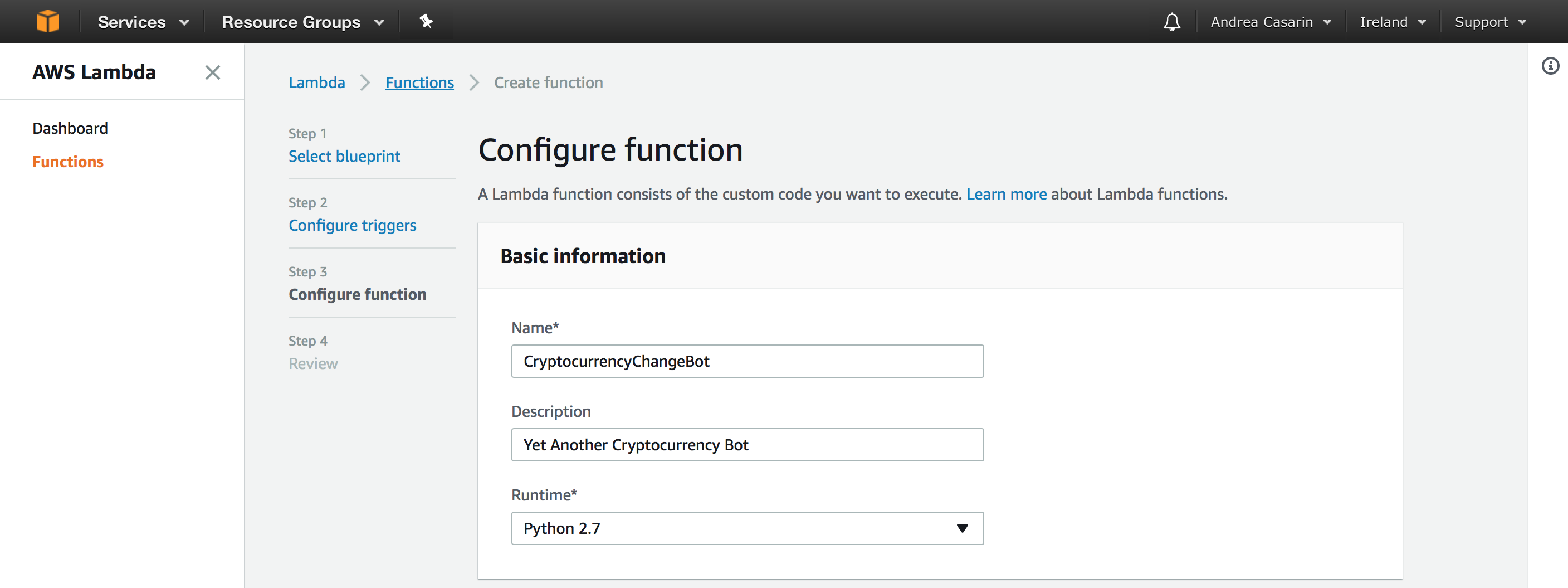Click the Configure function page heading
The image size is (1568, 588).
610,150
